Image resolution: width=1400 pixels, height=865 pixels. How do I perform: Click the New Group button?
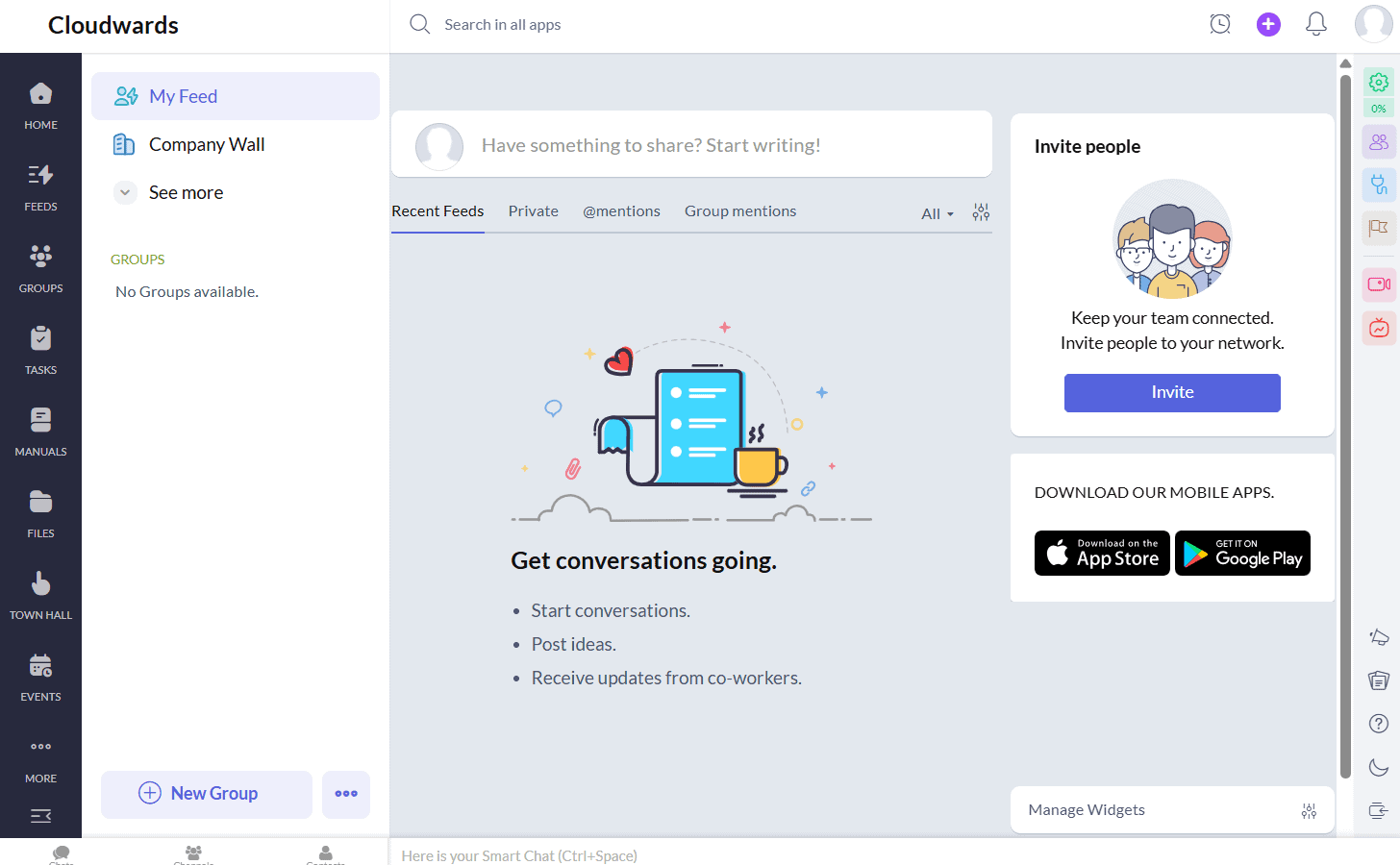(x=207, y=794)
